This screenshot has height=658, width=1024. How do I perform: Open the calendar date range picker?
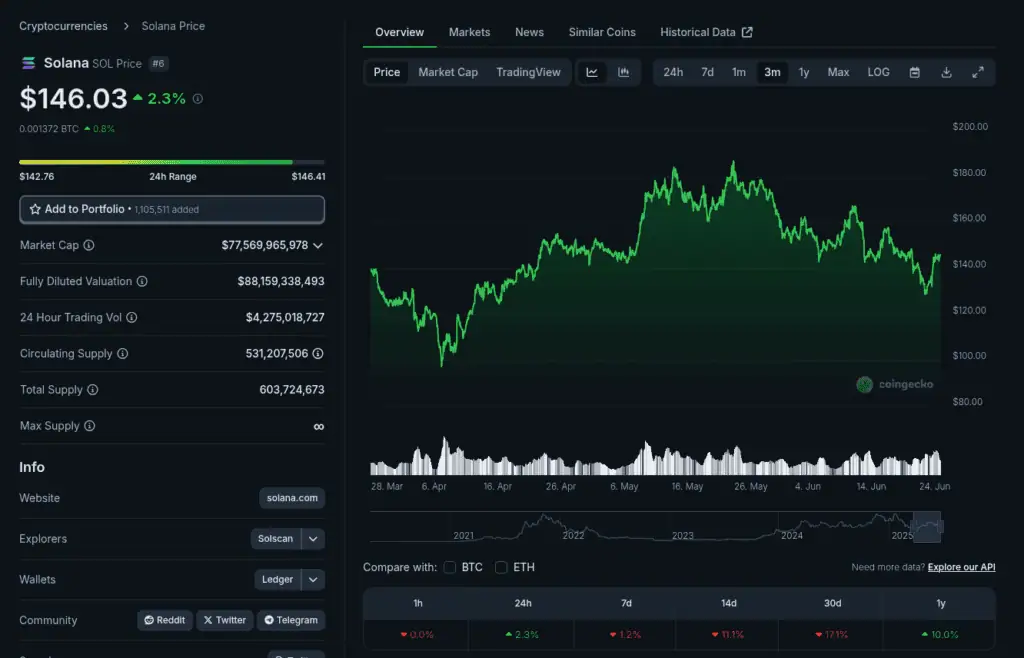tap(915, 72)
